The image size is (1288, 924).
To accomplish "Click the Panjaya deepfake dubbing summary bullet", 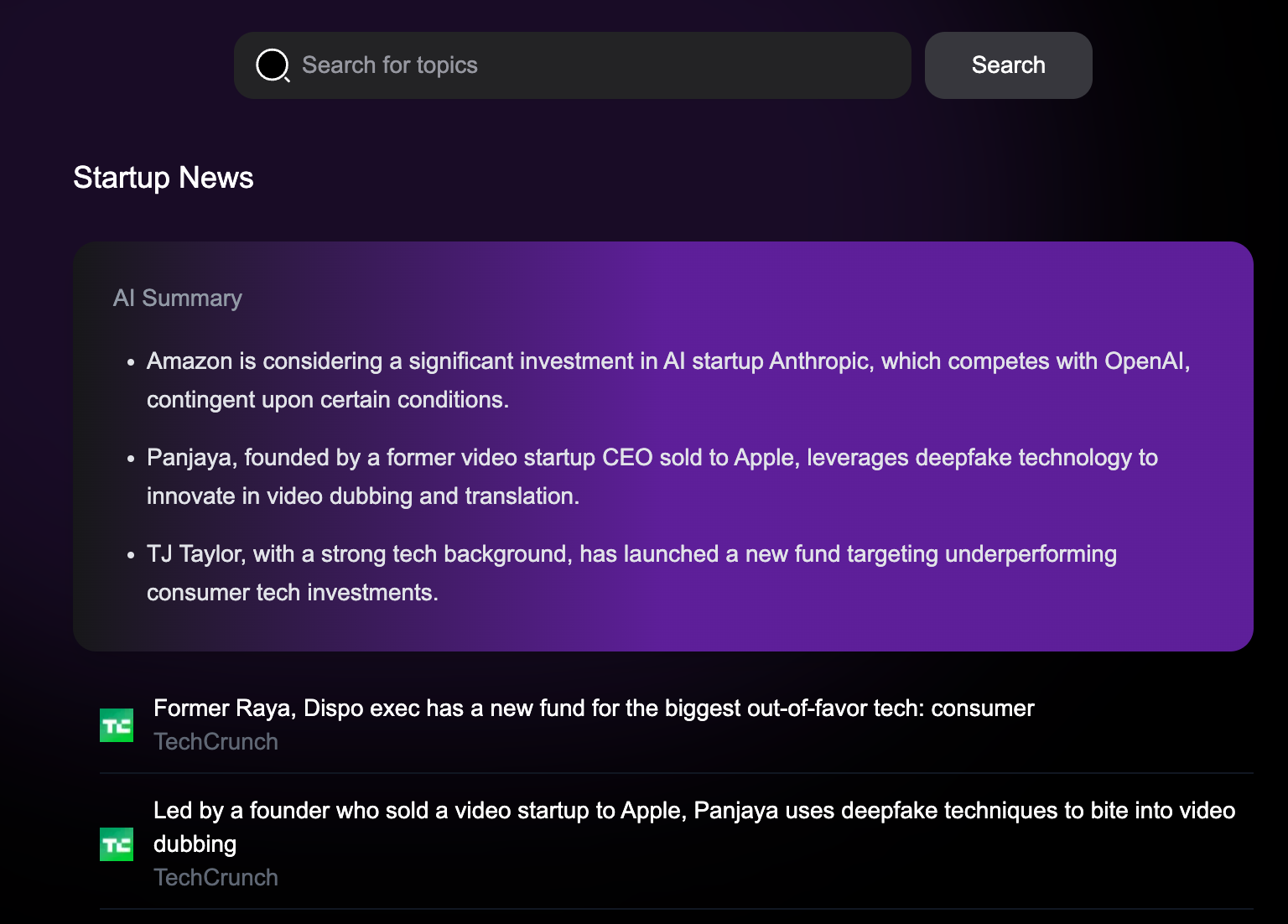I will coord(652,476).
